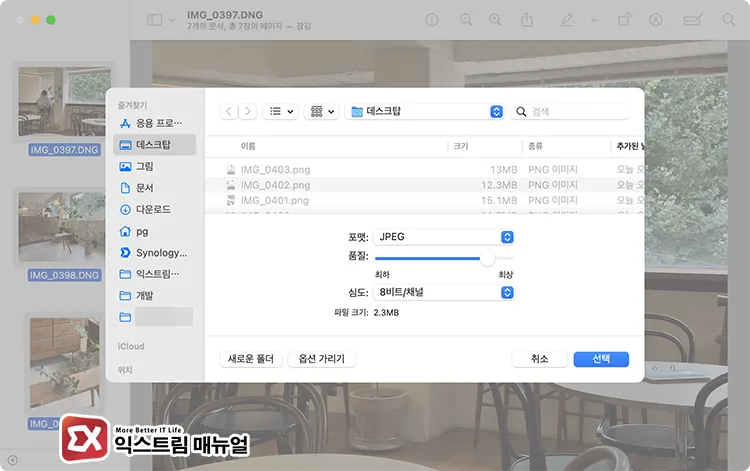The width and height of the screenshot is (750, 471).
Task: Click the Rotate icon in Preview toolbar
Action: [624, 20]
